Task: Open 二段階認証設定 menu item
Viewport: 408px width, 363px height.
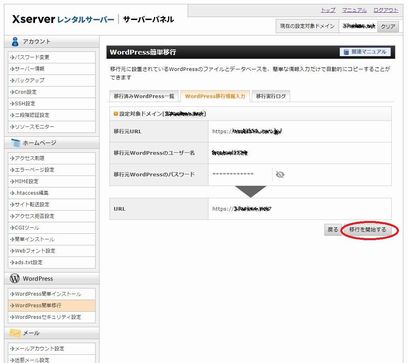Action: coord(52,115)
